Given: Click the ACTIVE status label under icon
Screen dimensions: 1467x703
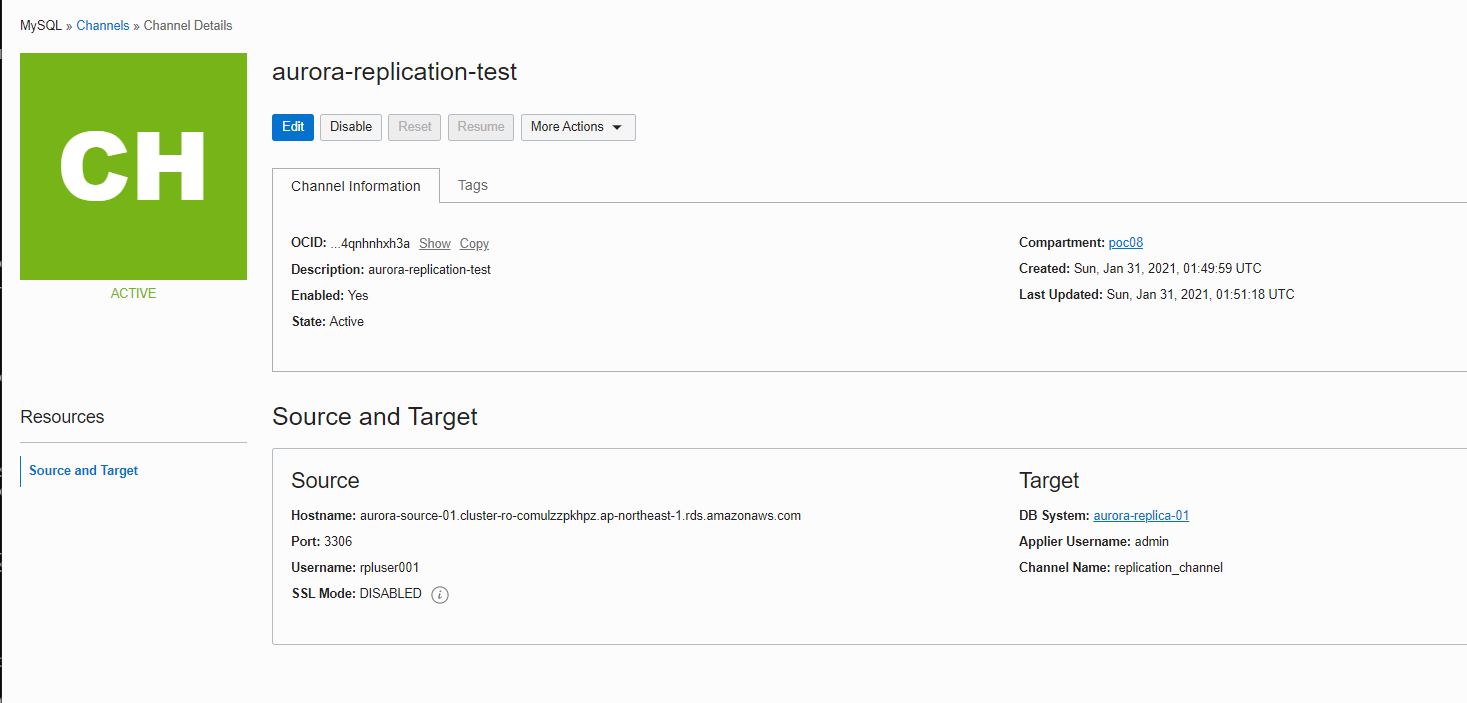Looking at the screenshot, I should 133,294.
